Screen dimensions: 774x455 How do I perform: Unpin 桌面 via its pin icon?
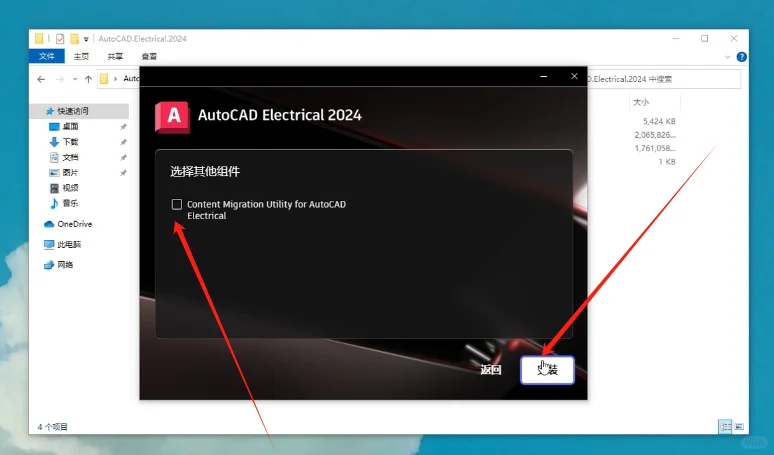click(123, 127)
